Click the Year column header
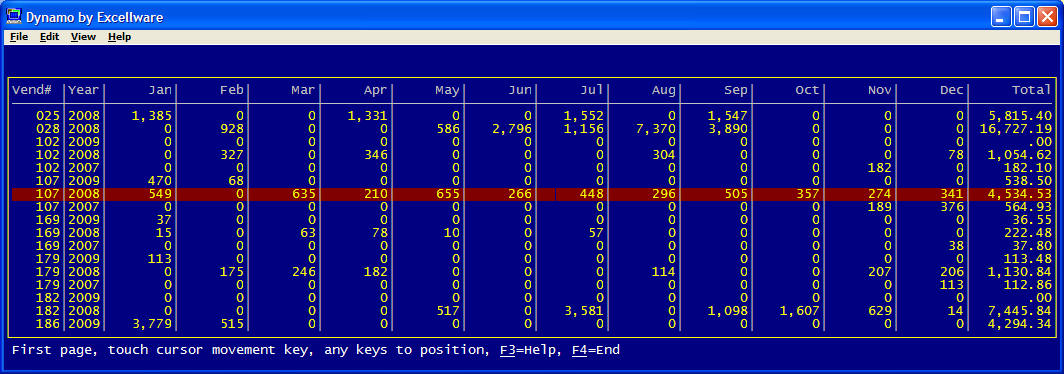 [x=83, y=90]
